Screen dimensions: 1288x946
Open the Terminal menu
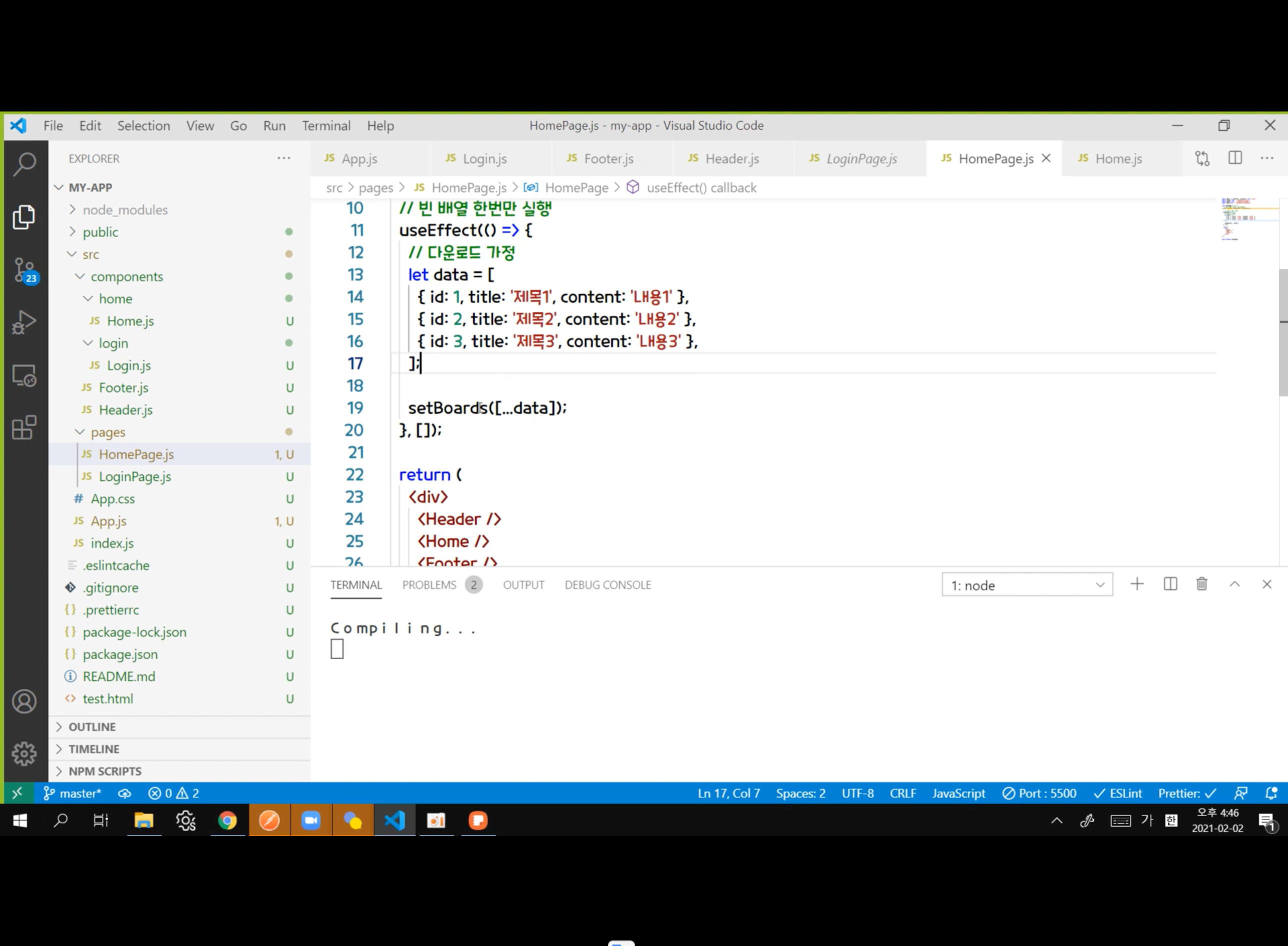(326, 125)
